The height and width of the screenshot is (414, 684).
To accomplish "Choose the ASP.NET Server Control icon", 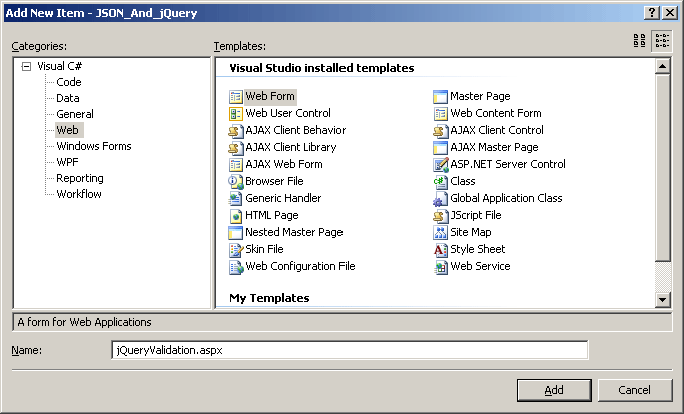I will click(x=441, y=164).
